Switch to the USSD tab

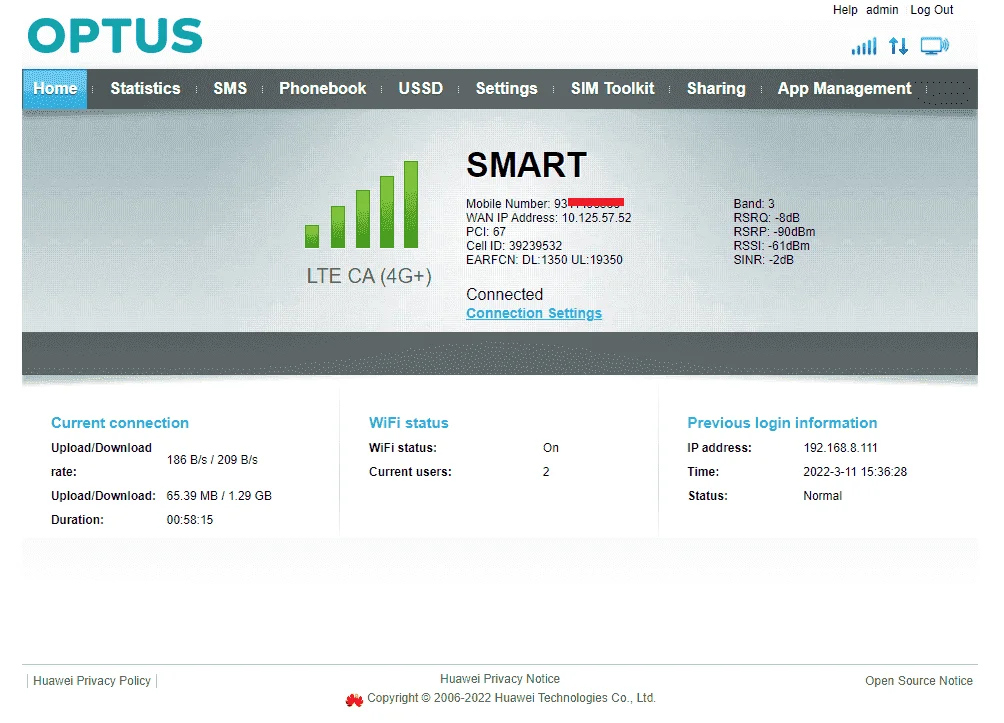coord(421,88)
